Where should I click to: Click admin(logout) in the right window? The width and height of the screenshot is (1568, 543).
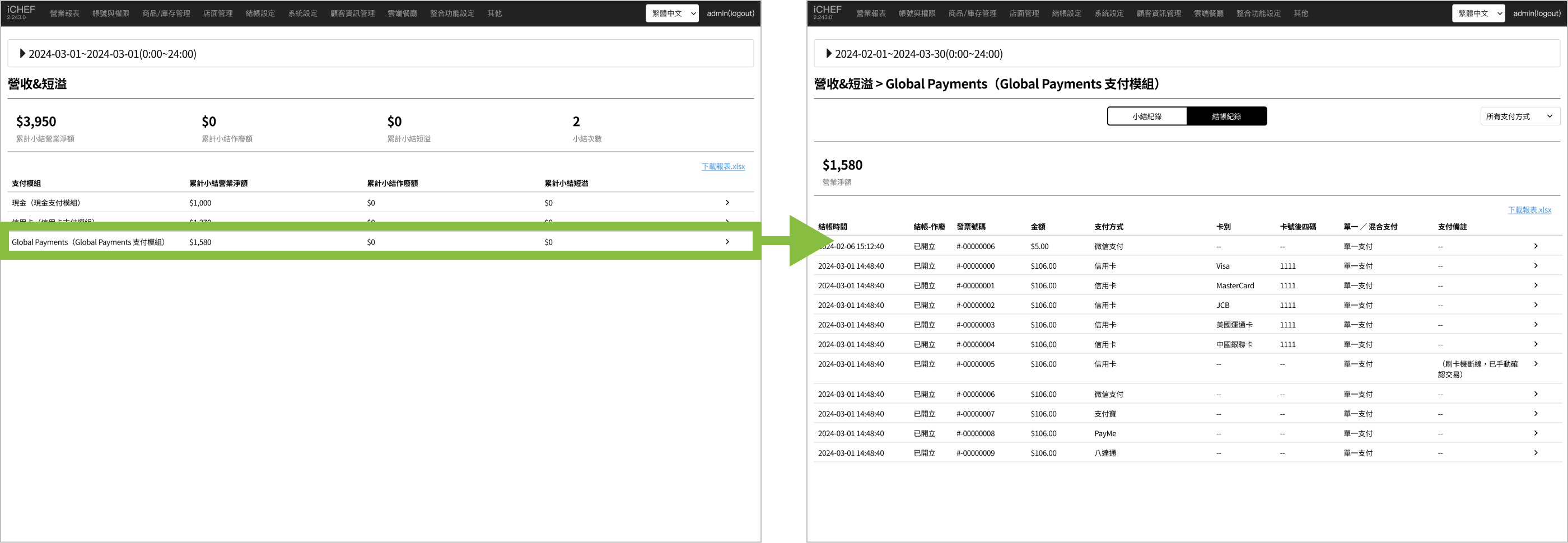(x=1536, y=13)
